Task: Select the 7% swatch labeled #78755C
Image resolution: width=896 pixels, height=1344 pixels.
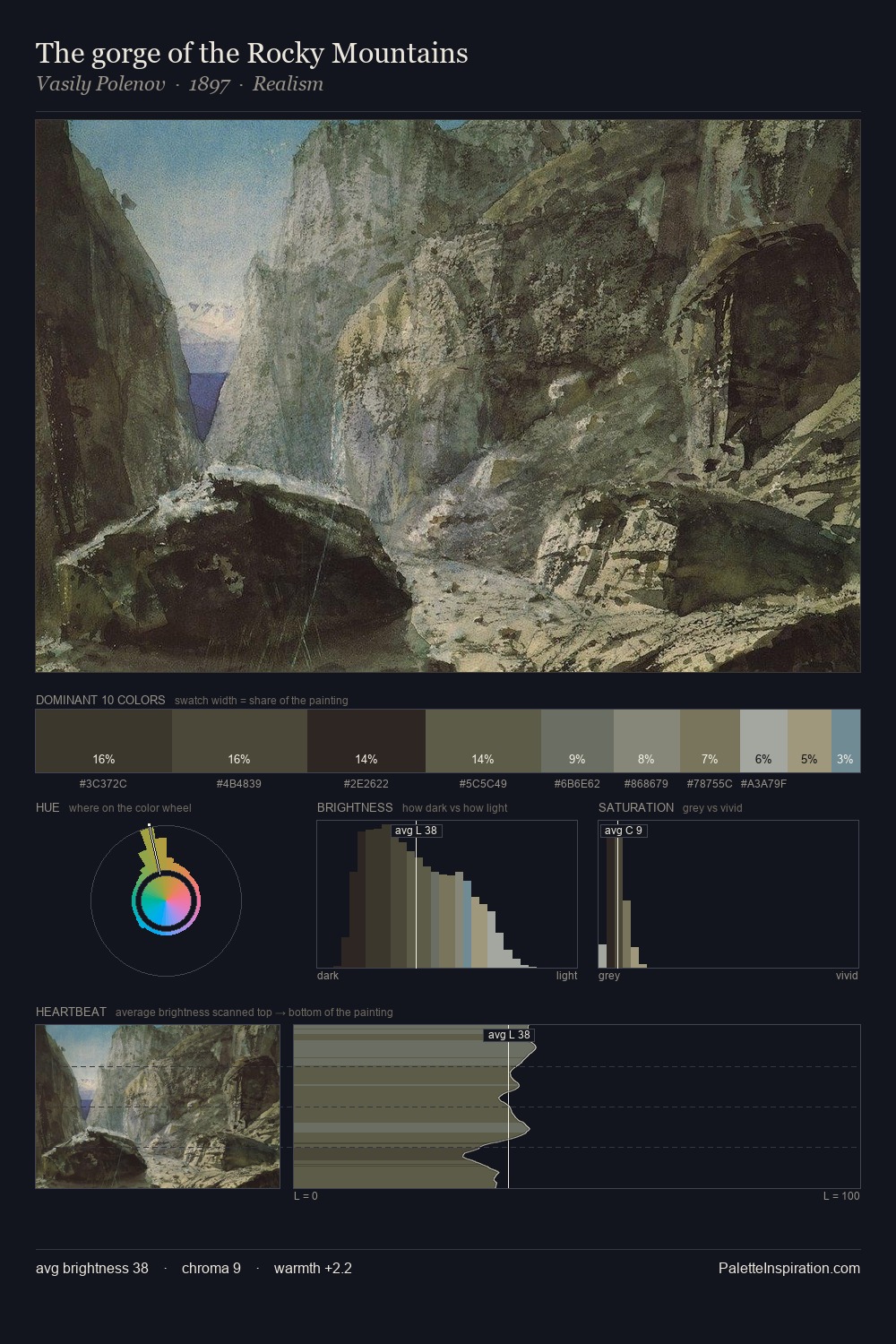Action: click(x=710, y=741)
